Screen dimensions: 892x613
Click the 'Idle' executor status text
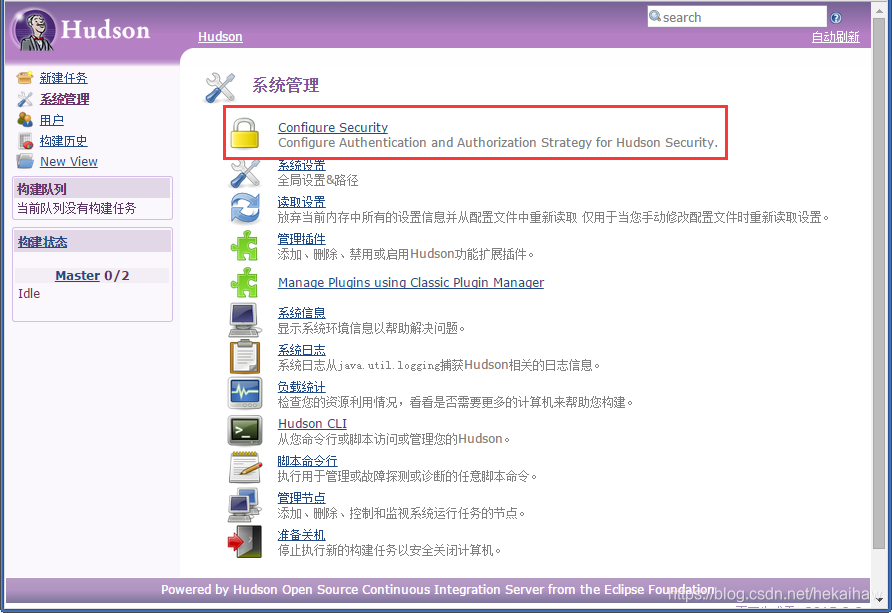click(29, 293)
